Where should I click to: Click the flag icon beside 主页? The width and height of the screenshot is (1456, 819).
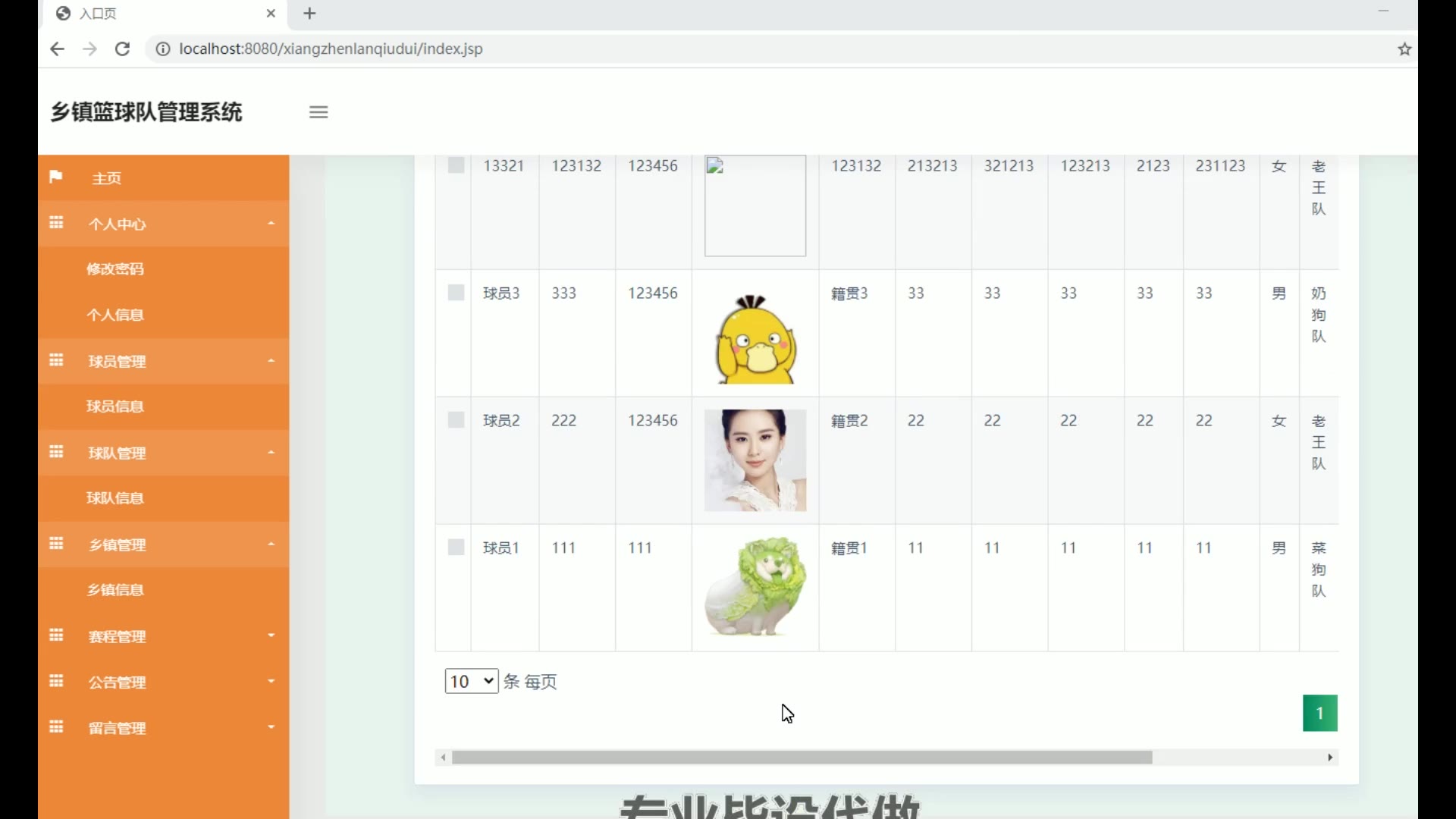(55, 177)
